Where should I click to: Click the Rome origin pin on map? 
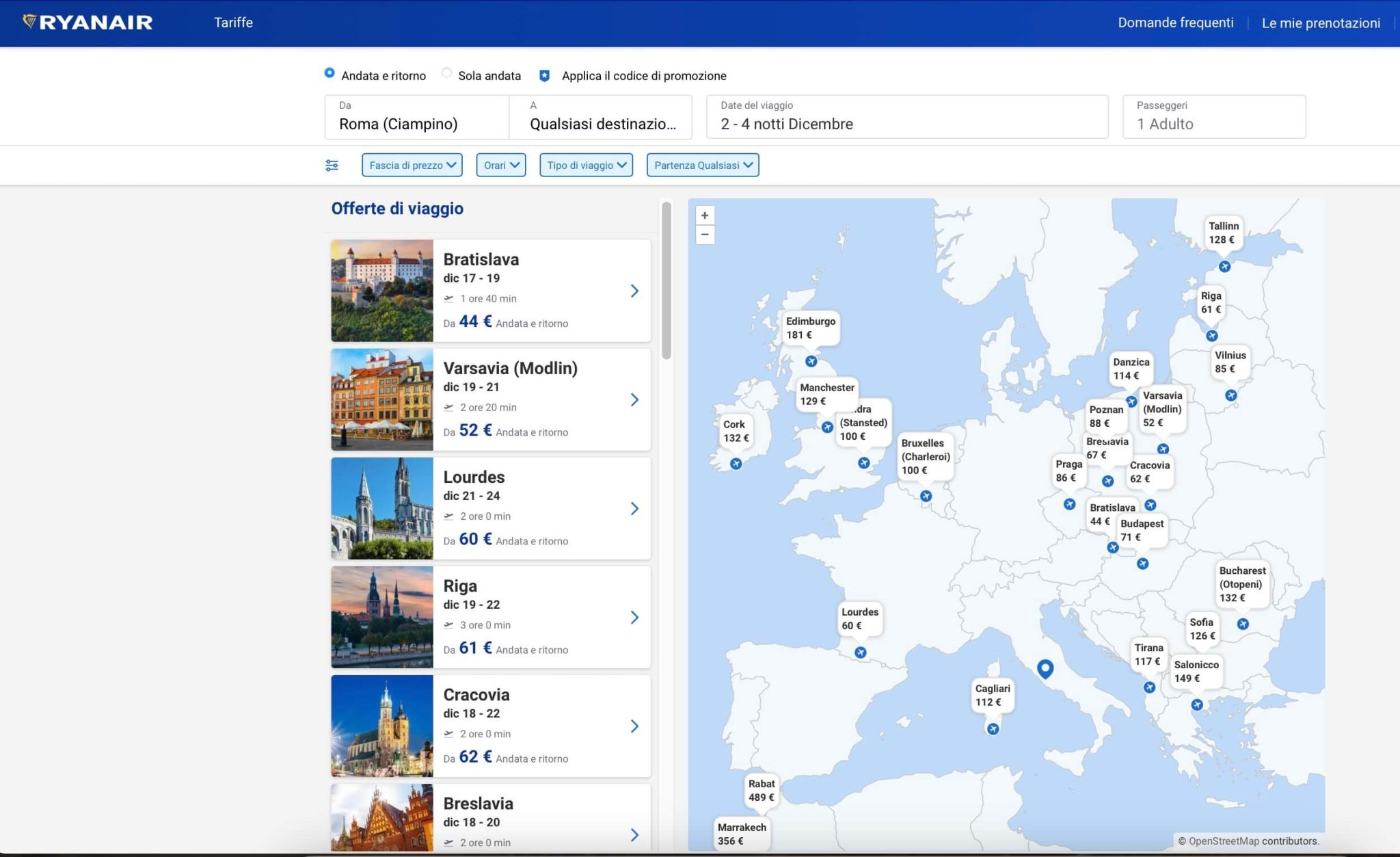coord(1045,668)
